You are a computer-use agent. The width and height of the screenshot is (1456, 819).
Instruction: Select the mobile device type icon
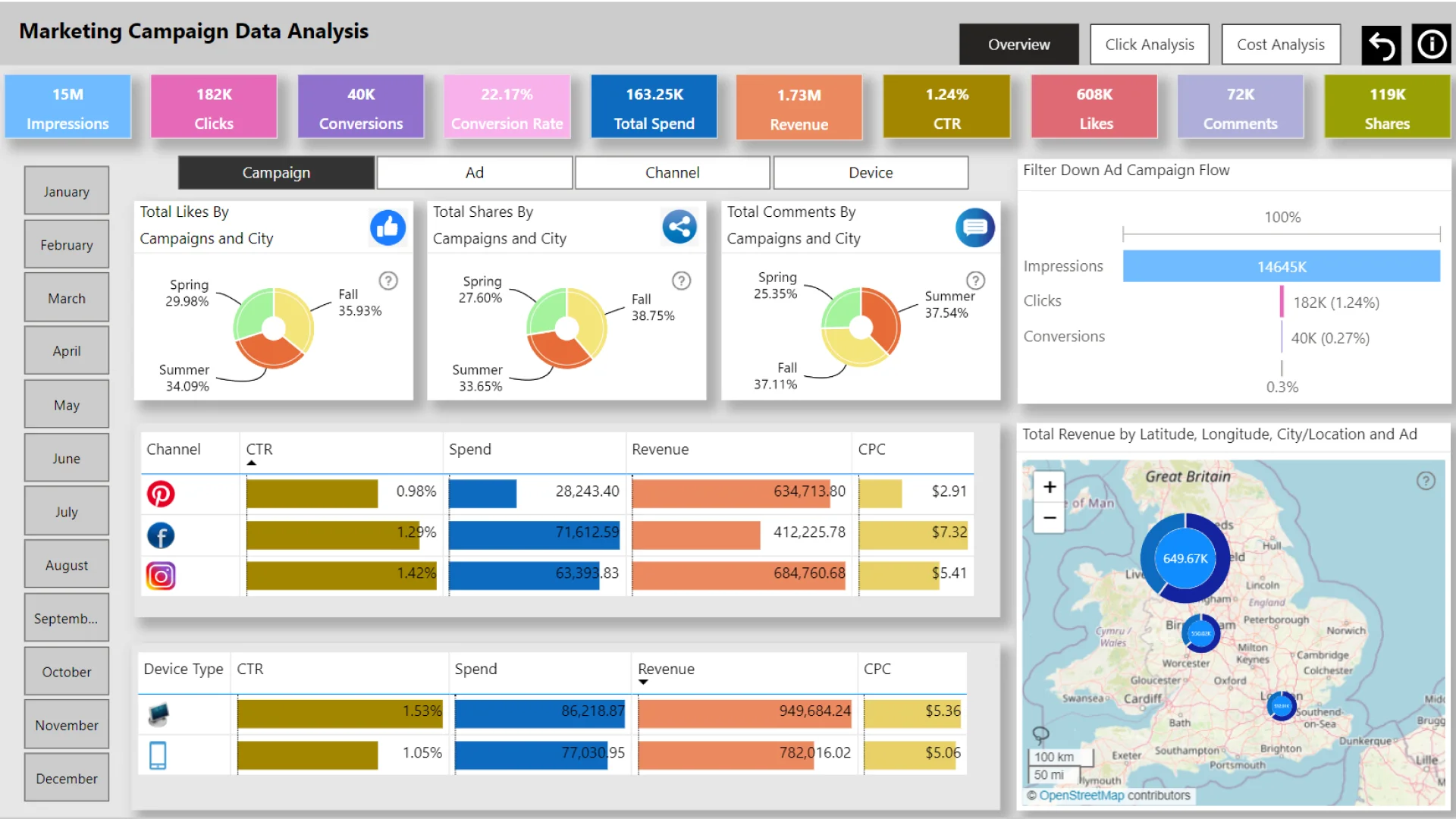click(x=158, y=755)
